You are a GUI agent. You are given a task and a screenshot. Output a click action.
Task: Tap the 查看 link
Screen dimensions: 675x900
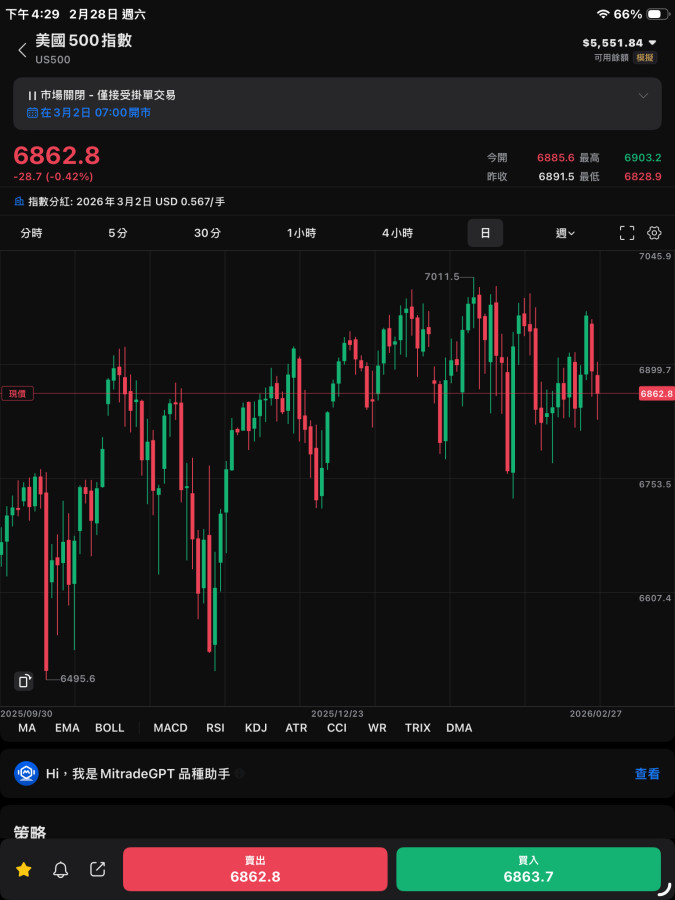pos(647,774)
